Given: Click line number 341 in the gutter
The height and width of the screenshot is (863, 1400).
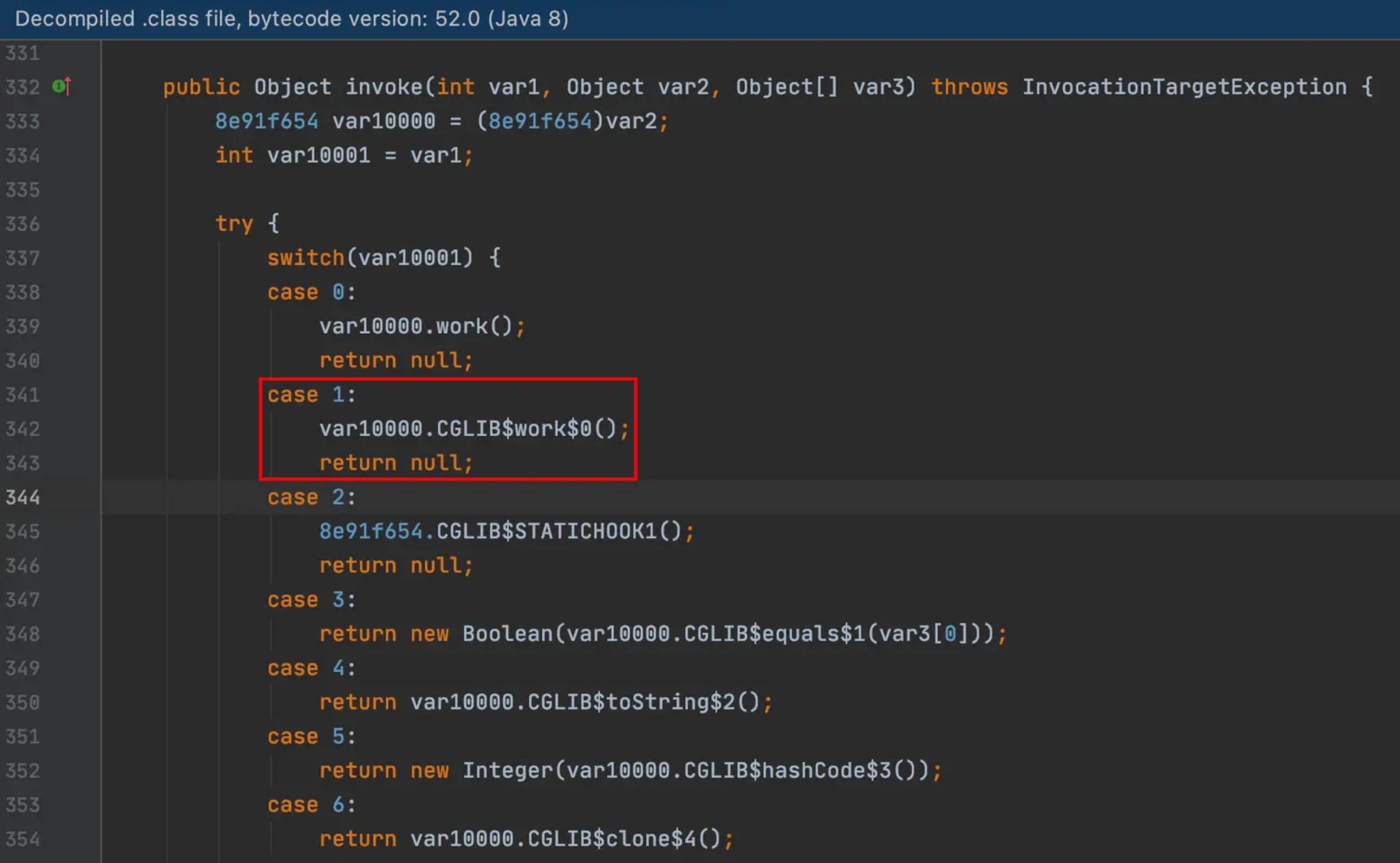Looking at the screenshot, I should pyautogui.click(x=23, y=395).
